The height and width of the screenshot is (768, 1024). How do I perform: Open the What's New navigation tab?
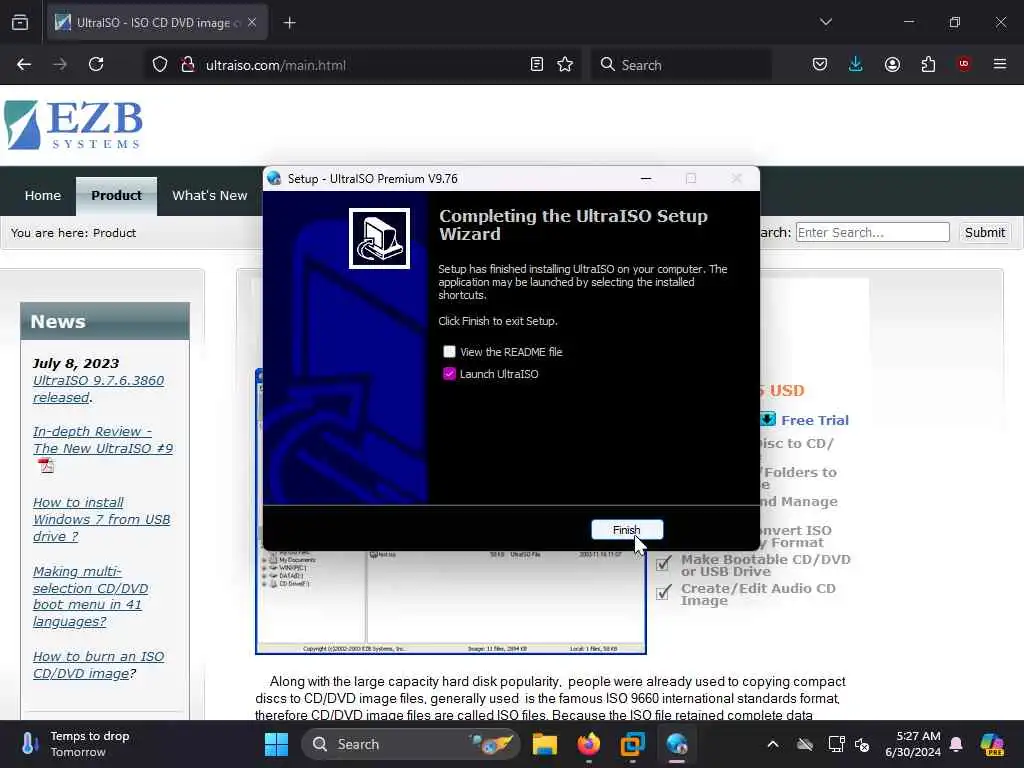pos(210,195)
